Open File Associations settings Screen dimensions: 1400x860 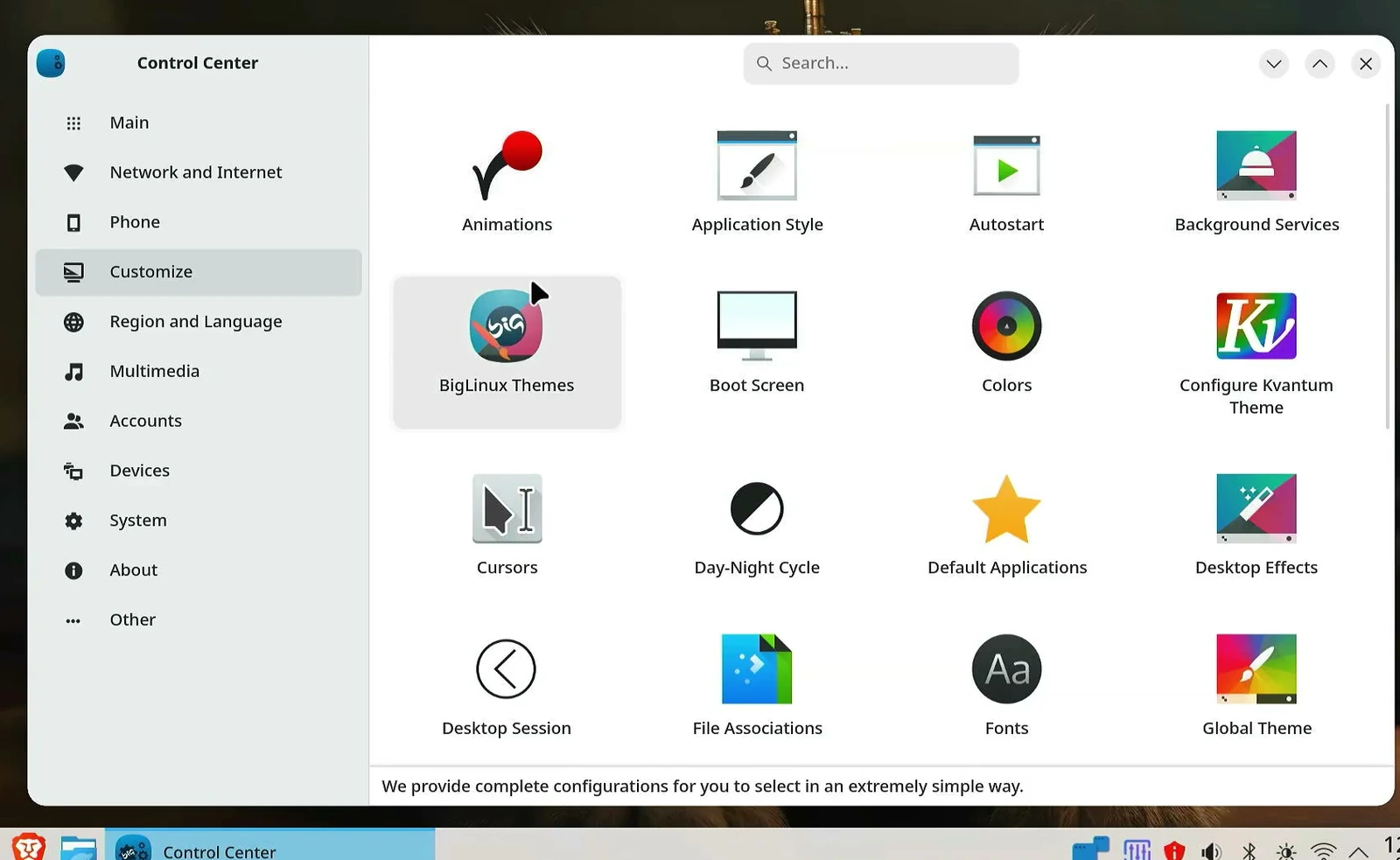(x=757, y=686)
